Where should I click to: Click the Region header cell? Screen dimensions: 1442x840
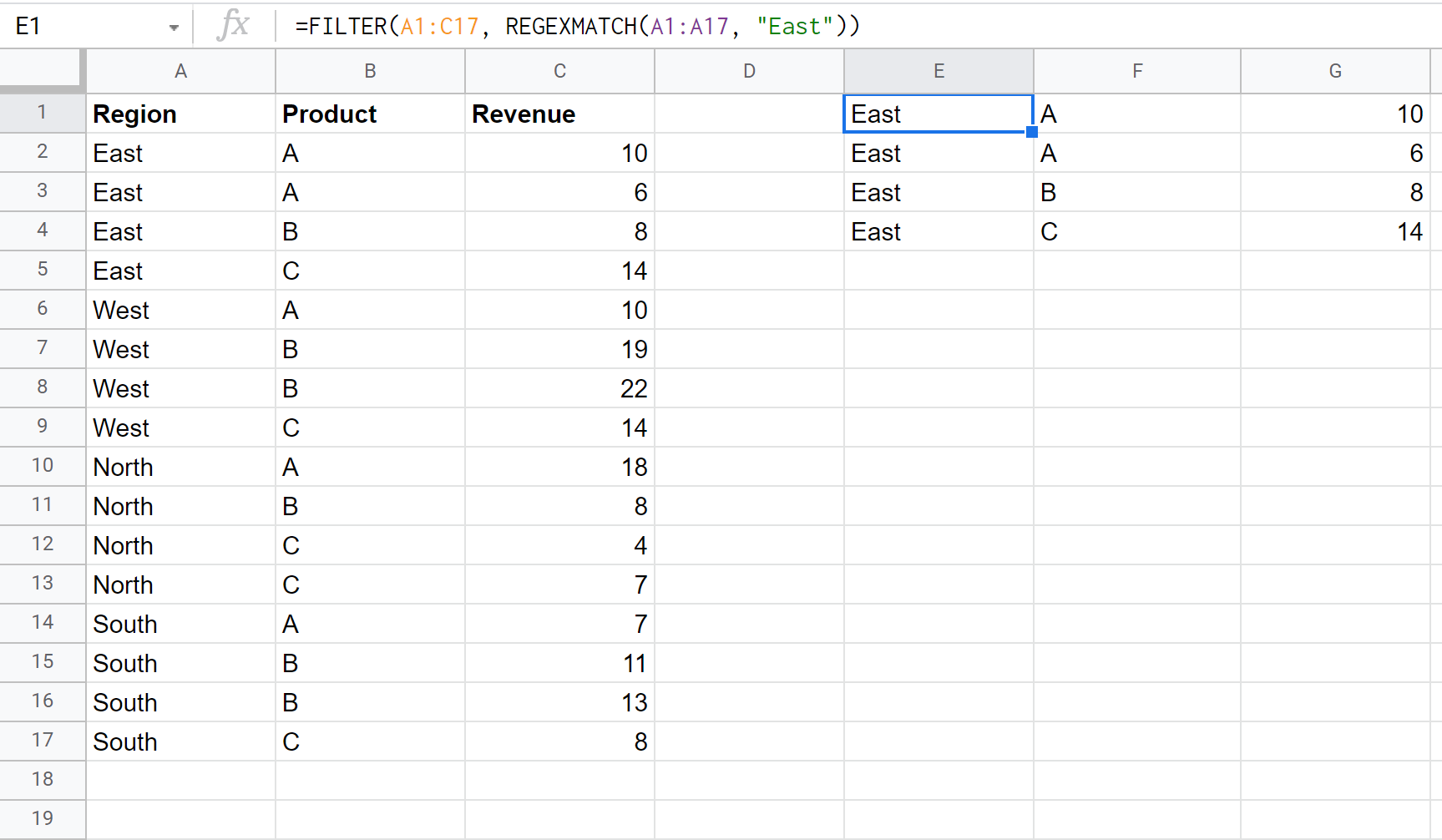pyautogui.click(x=180, y=114)
